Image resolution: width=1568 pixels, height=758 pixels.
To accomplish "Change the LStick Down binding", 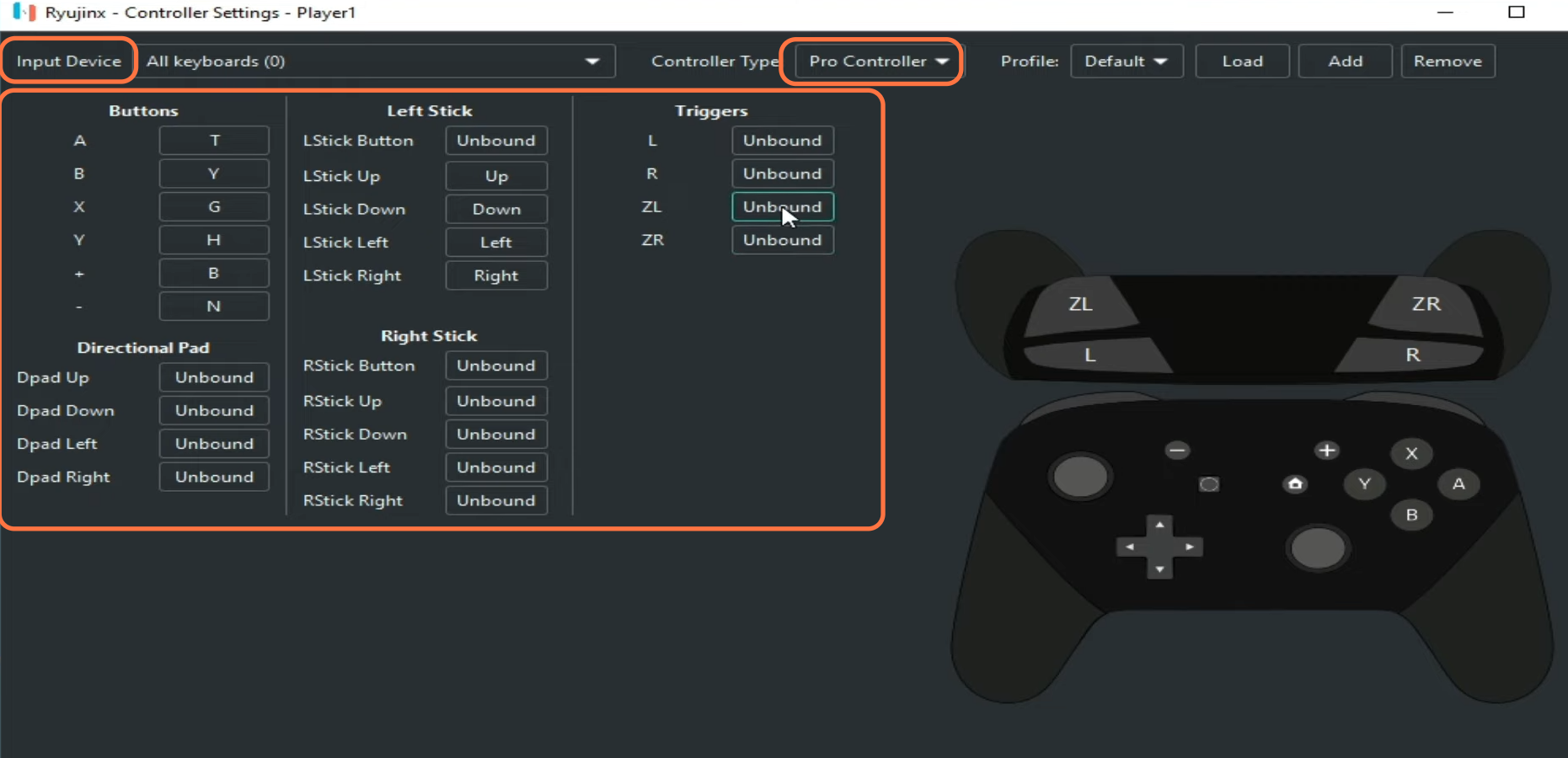I will tap(496, 209).
